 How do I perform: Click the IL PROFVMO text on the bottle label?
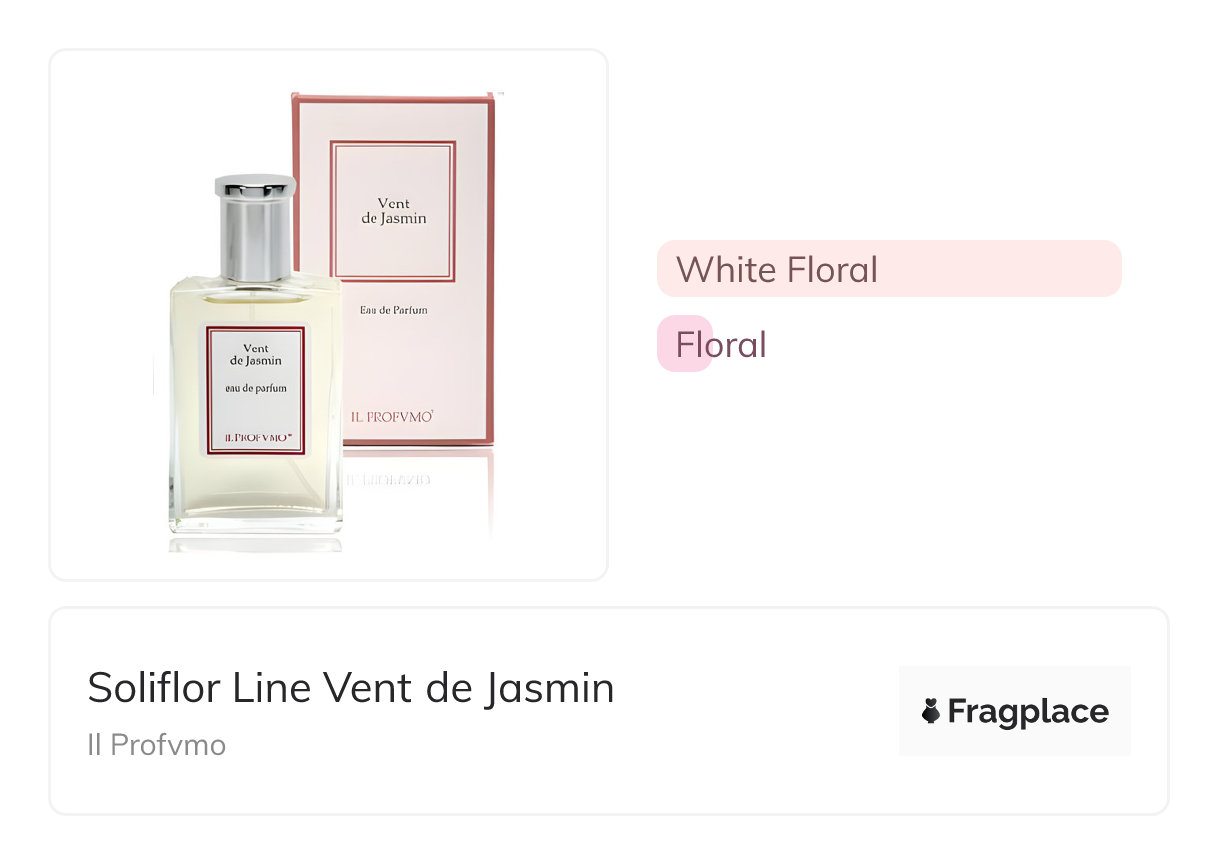tap(257, 437)
